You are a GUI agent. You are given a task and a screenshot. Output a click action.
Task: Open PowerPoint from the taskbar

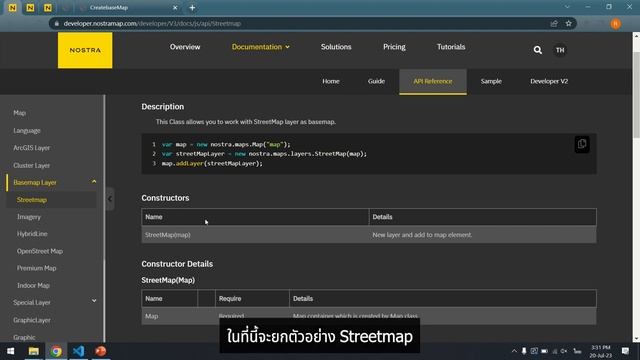(x=100, y=351)
